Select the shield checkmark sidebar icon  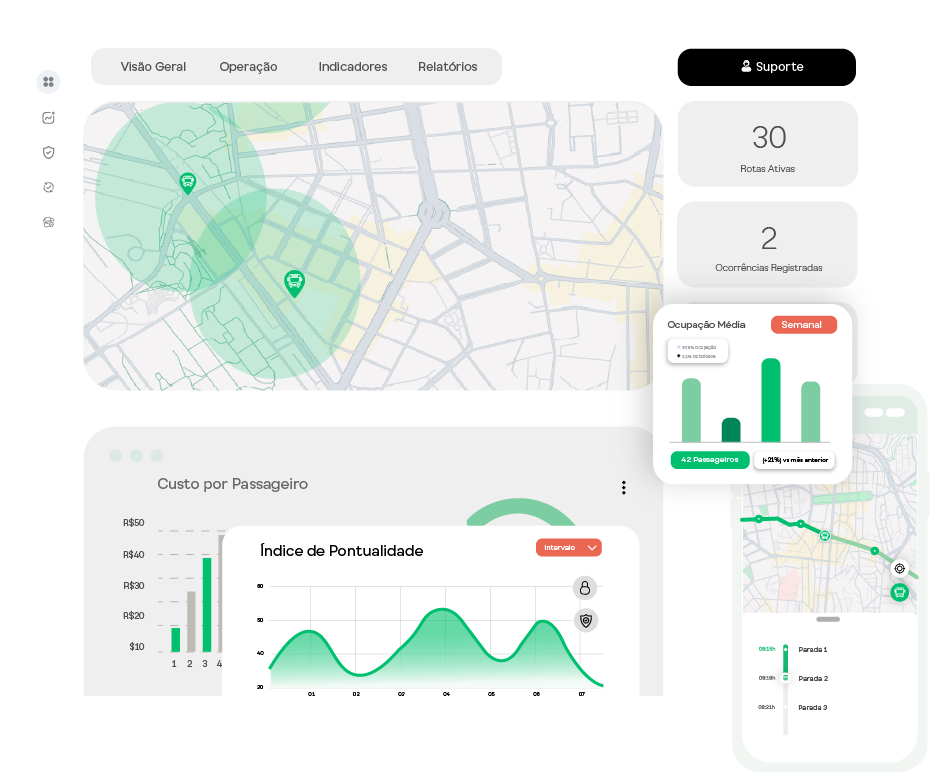click(49, 152)
